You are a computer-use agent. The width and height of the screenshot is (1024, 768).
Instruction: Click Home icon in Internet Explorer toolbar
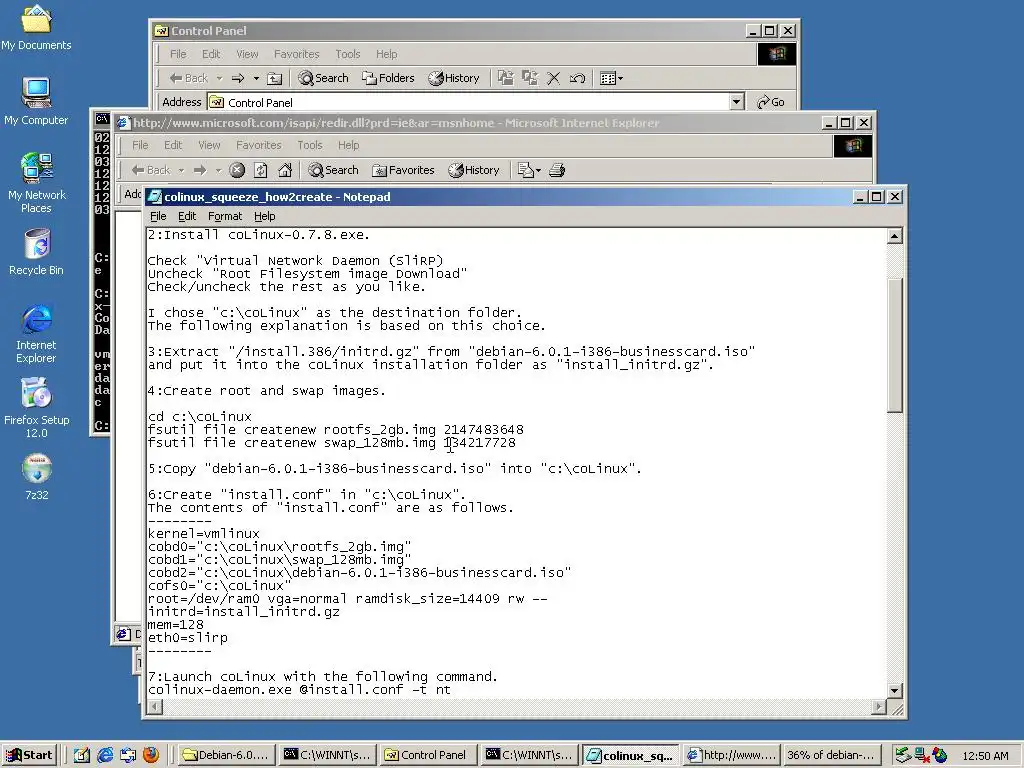285,170
